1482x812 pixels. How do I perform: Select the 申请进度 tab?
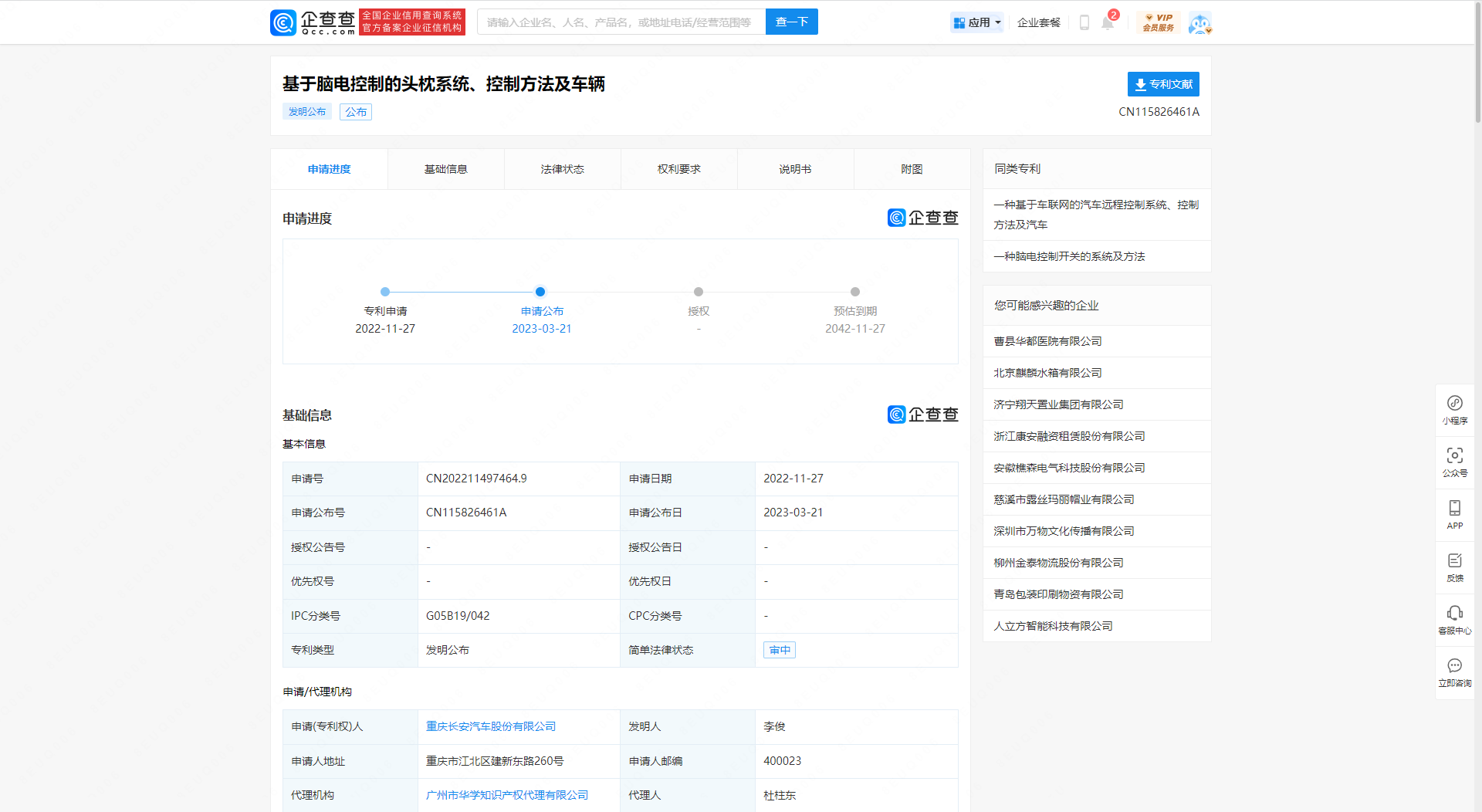(x=330, y=169)
